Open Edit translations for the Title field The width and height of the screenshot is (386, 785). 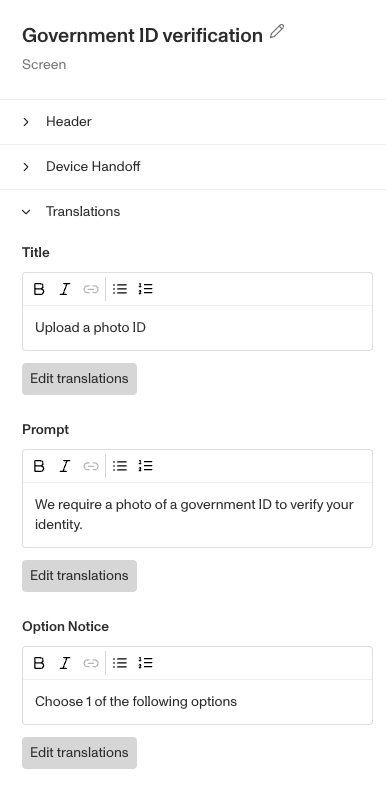click(79, 379)
